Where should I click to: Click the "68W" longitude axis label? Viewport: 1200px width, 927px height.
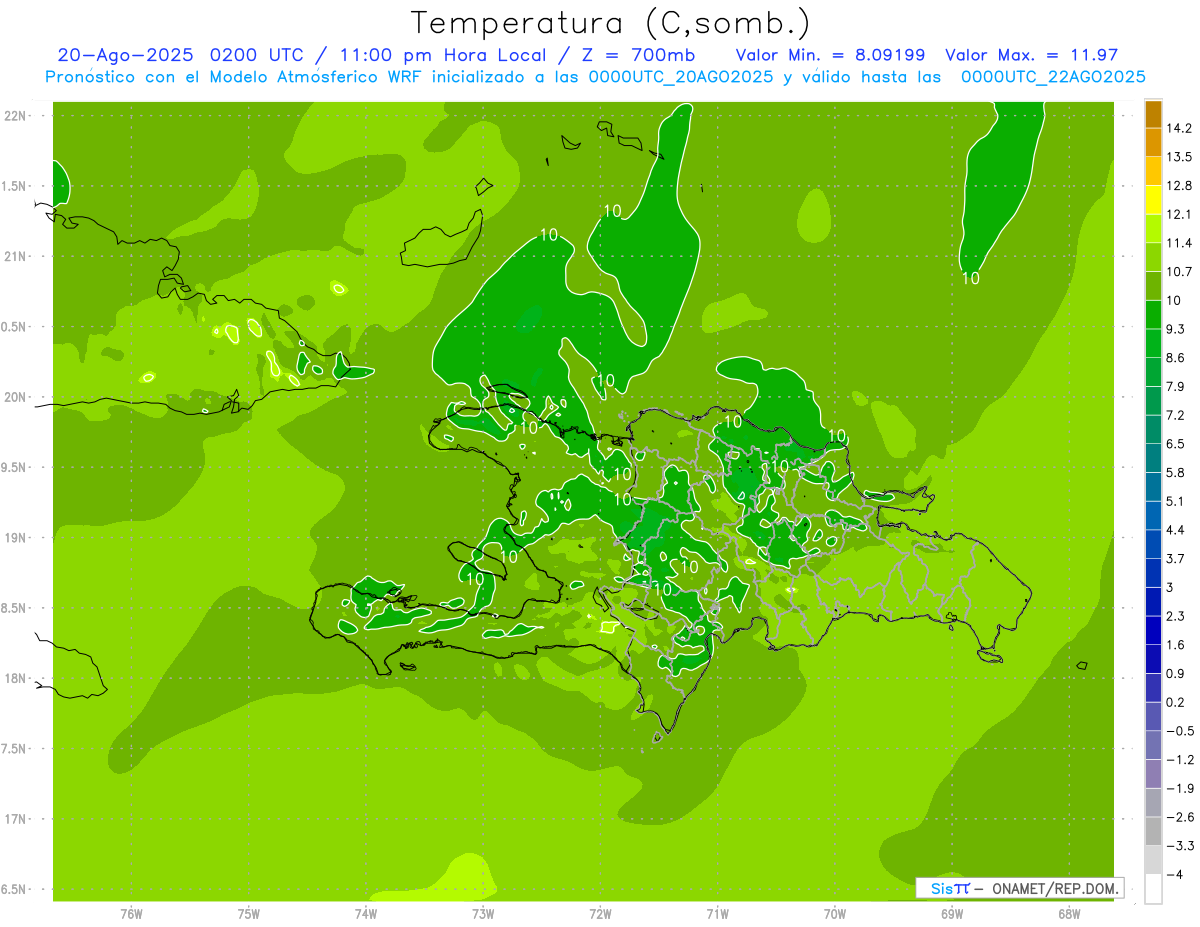(1069, 912)
